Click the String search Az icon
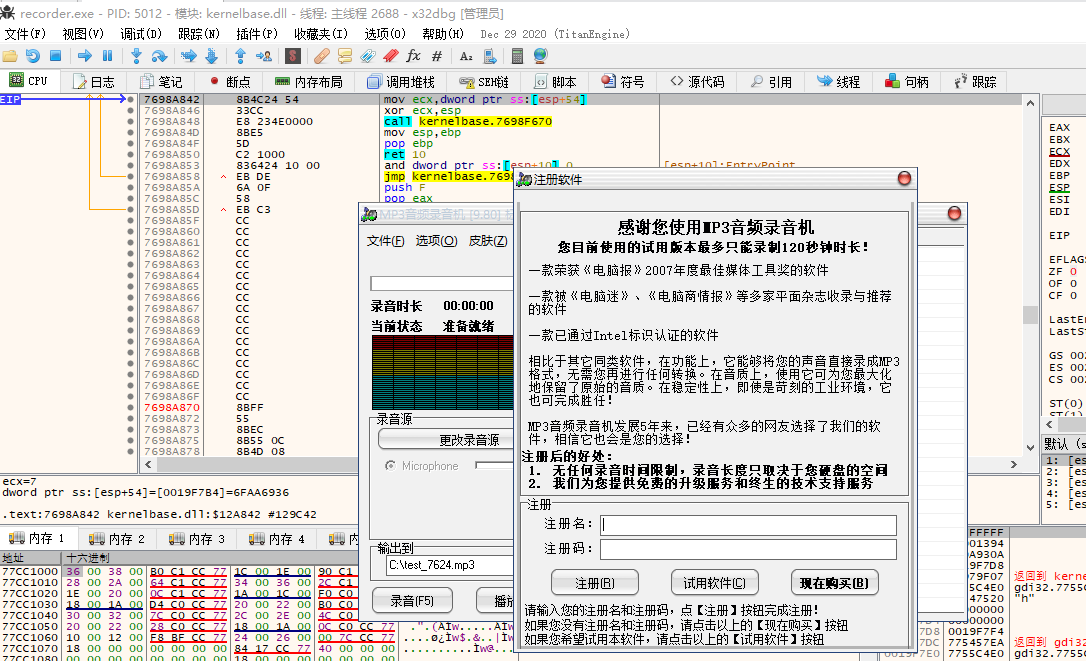Image resolution: width=1086 pixels, height=661 pixels. coord(466,56)
